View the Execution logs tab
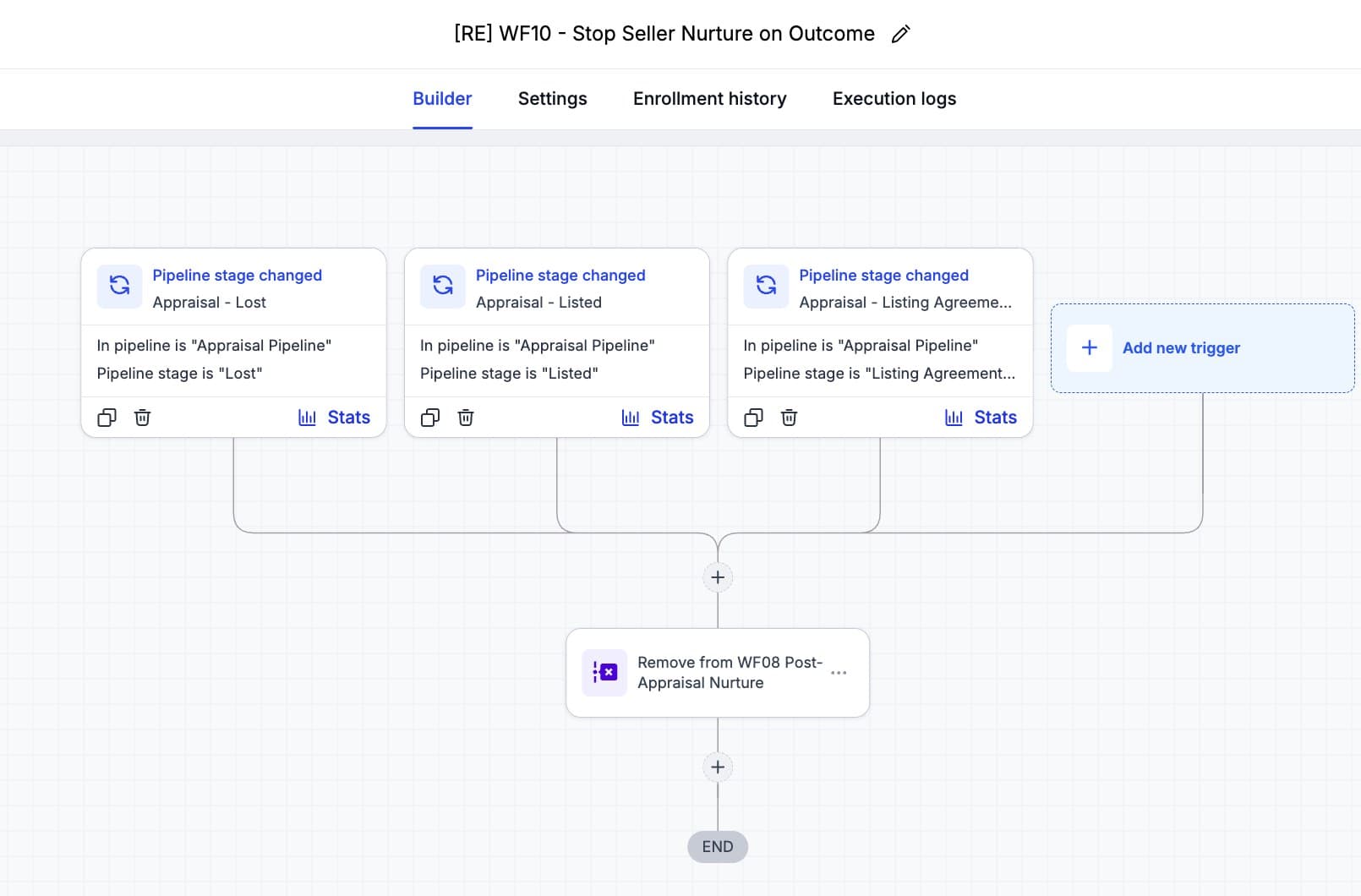This screenshot has width=1361, height=896. (894, 99)
